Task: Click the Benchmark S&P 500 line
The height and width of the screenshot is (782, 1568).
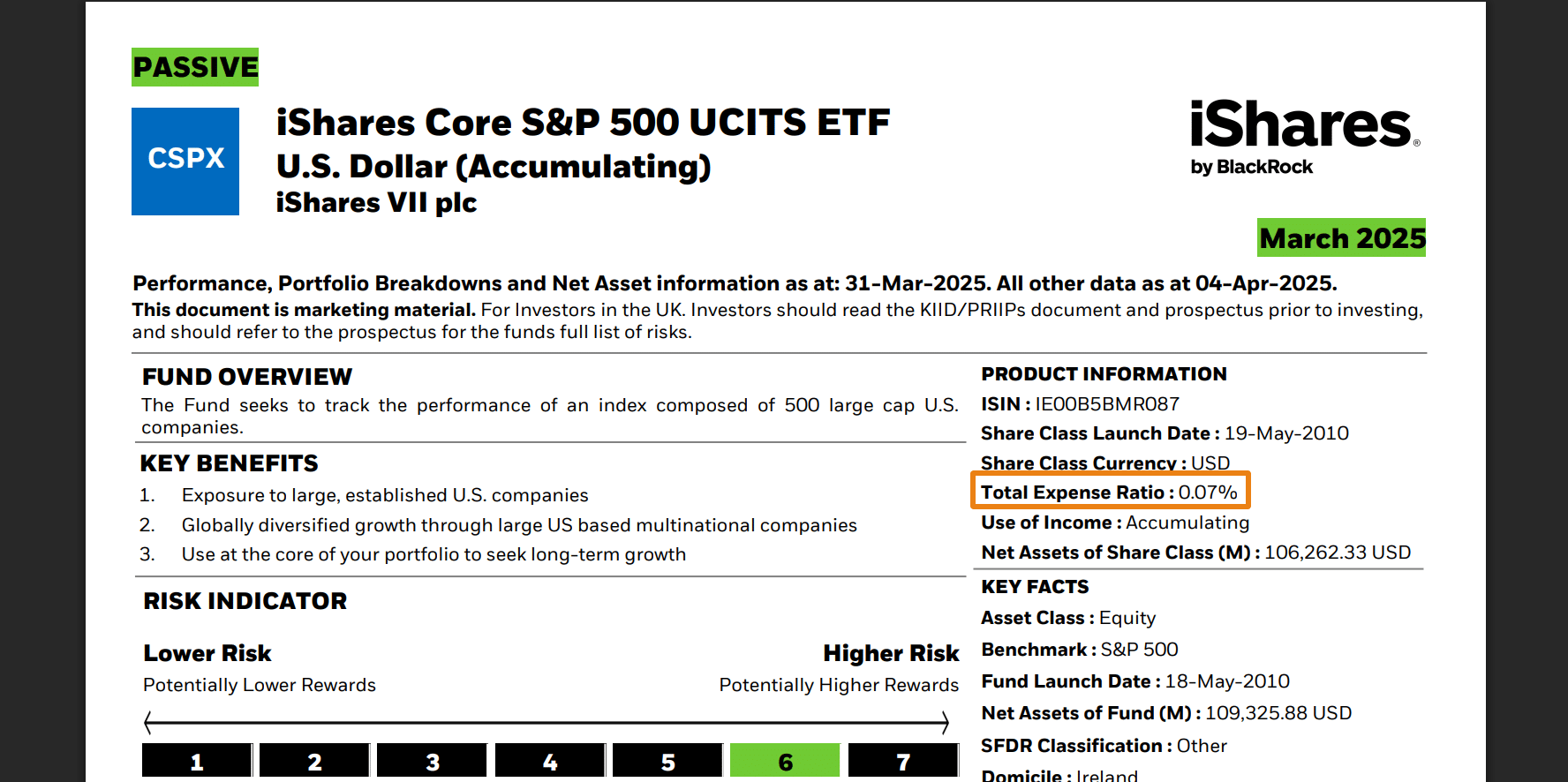Action: click(1080, 650)
